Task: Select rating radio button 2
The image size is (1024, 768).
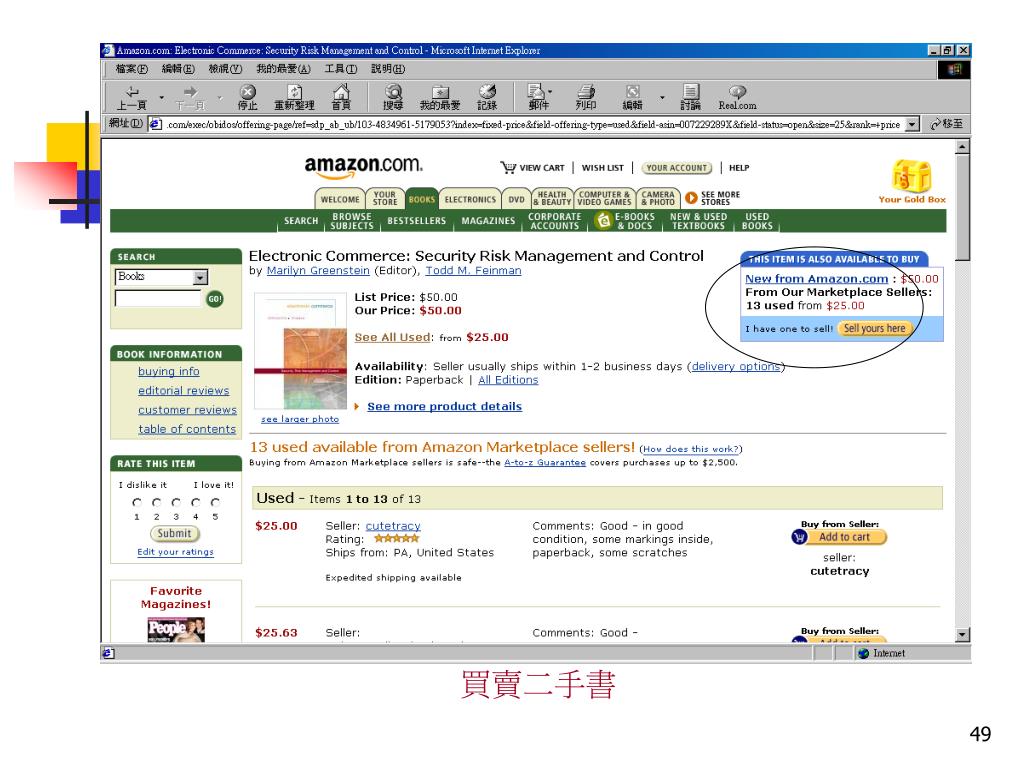Action: point(156,502)
